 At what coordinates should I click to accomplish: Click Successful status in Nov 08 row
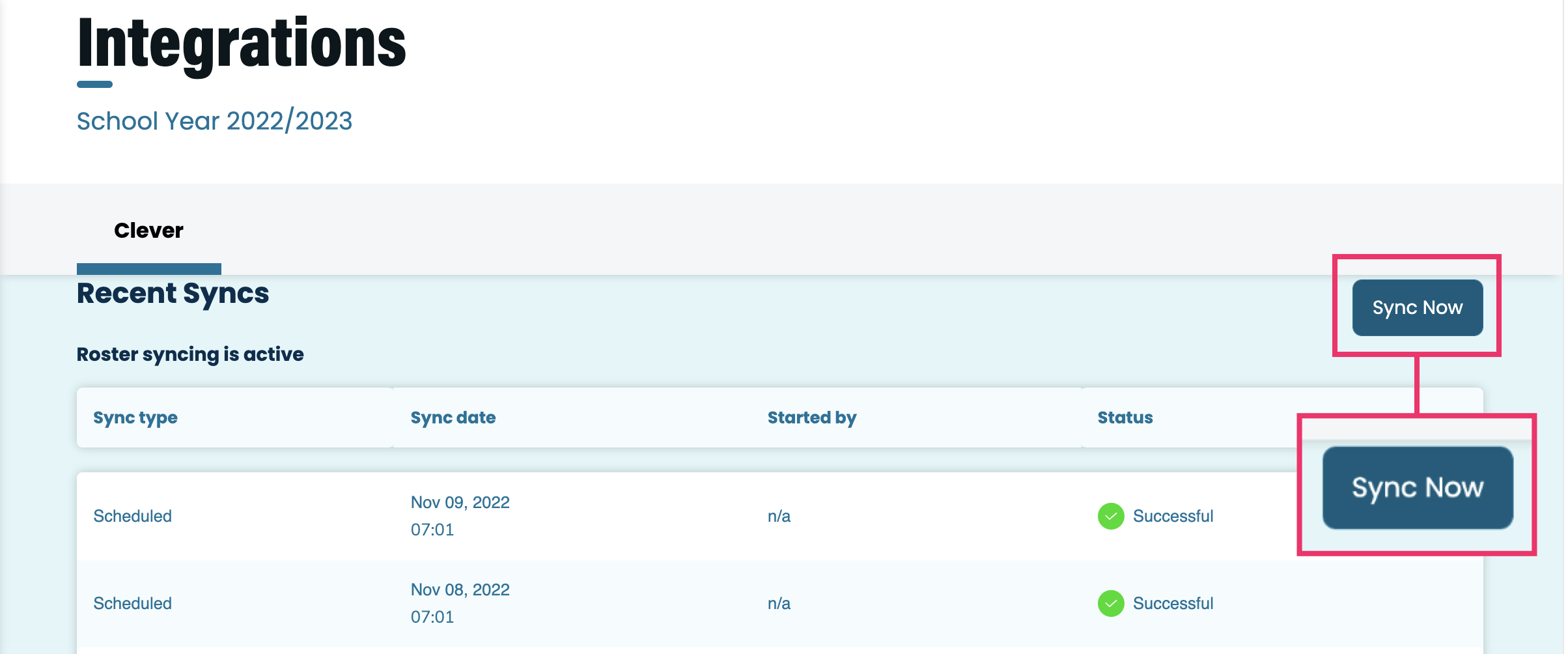pyautogui.click(x=1173, y=603)
